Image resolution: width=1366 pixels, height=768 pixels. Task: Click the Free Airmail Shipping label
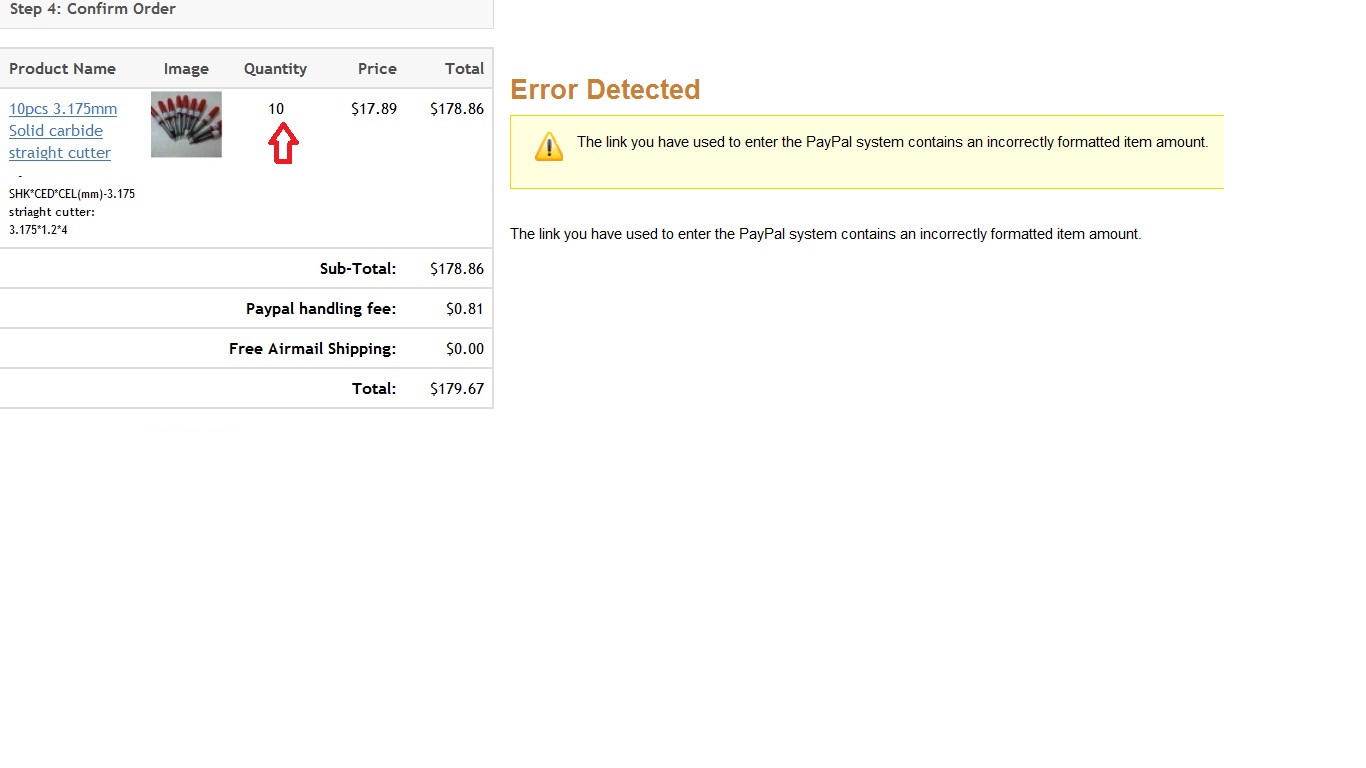pyautogui.click(x=312, y=349)
